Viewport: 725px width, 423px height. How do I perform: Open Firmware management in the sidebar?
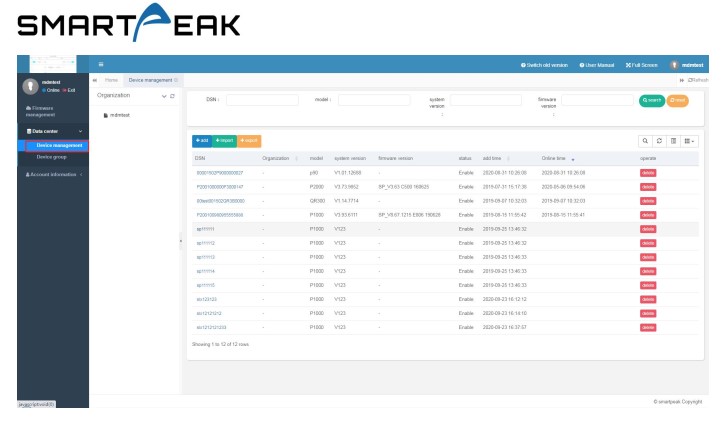pyautogui.click(x=41, y=111)
